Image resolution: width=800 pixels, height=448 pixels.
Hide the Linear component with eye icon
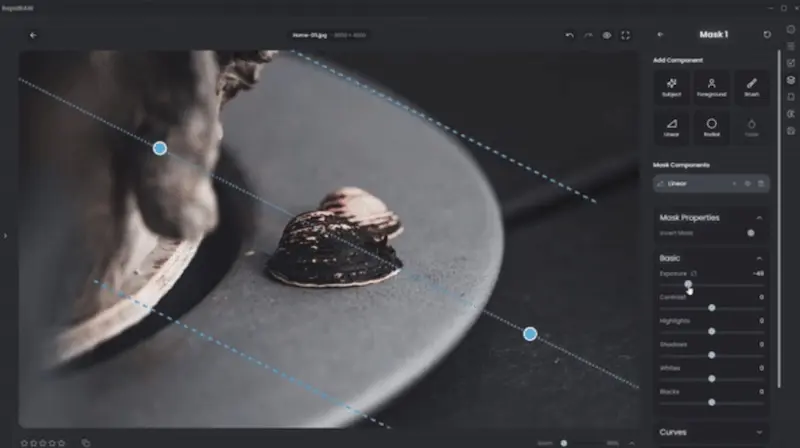point(747,184)
